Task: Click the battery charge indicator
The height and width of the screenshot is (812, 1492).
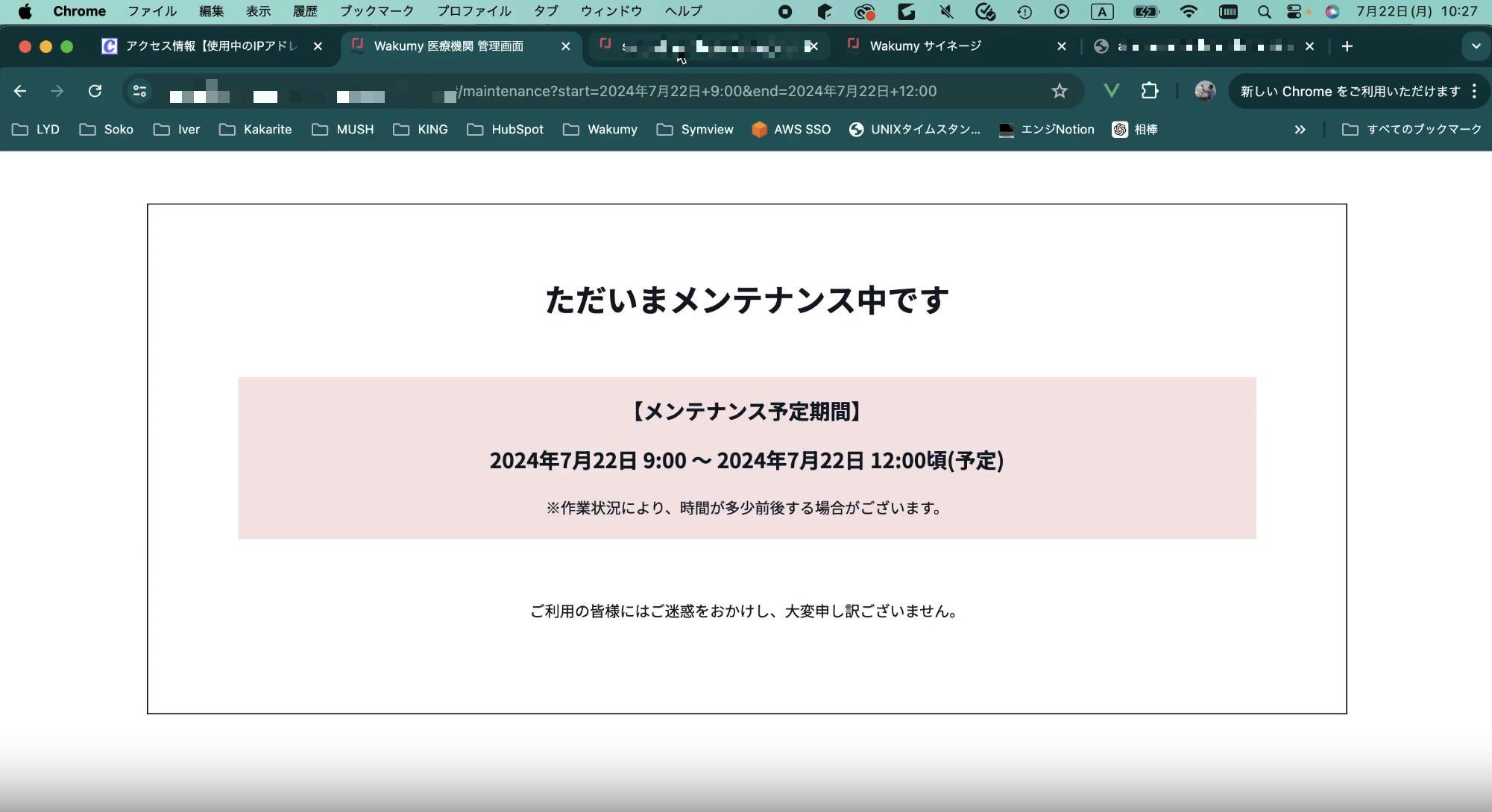Action: pyautogui.click(x=1146, y=11)
